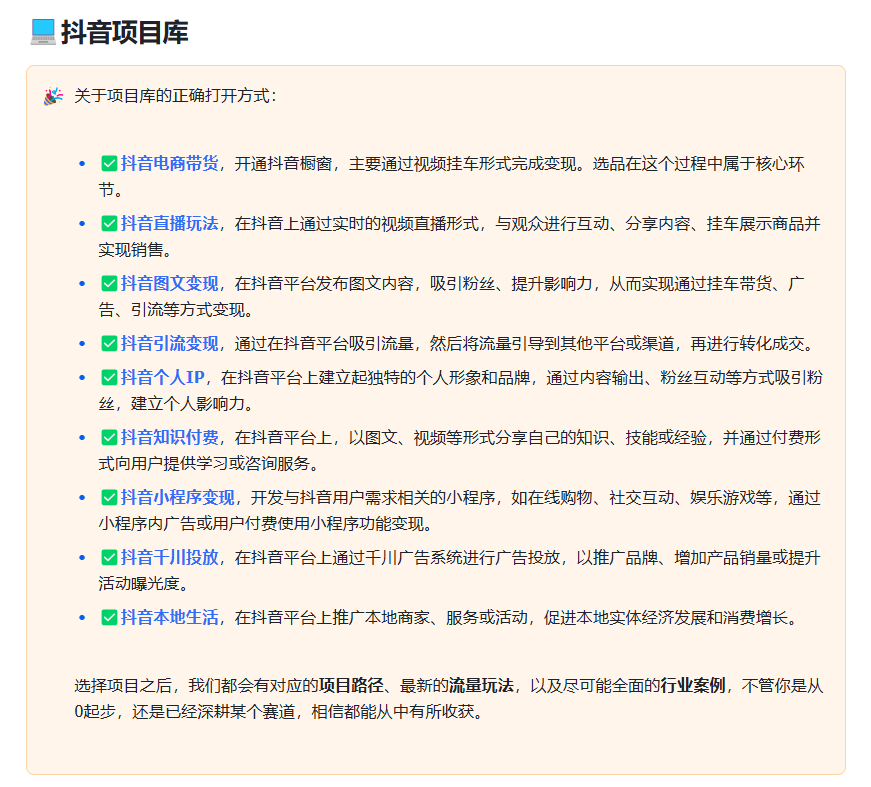The image size is (871, 787).
Task: Click the text 关于项目库的正确打开方式：
Action: click(x=176, y=96)
